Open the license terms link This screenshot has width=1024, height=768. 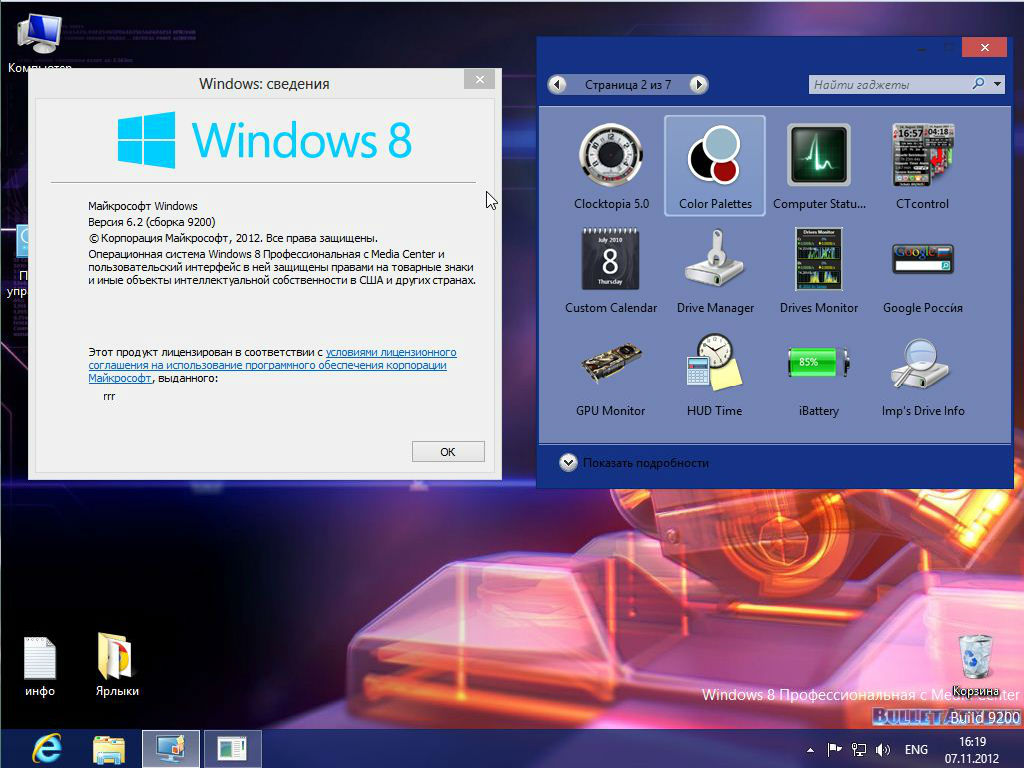pos(272,365)
